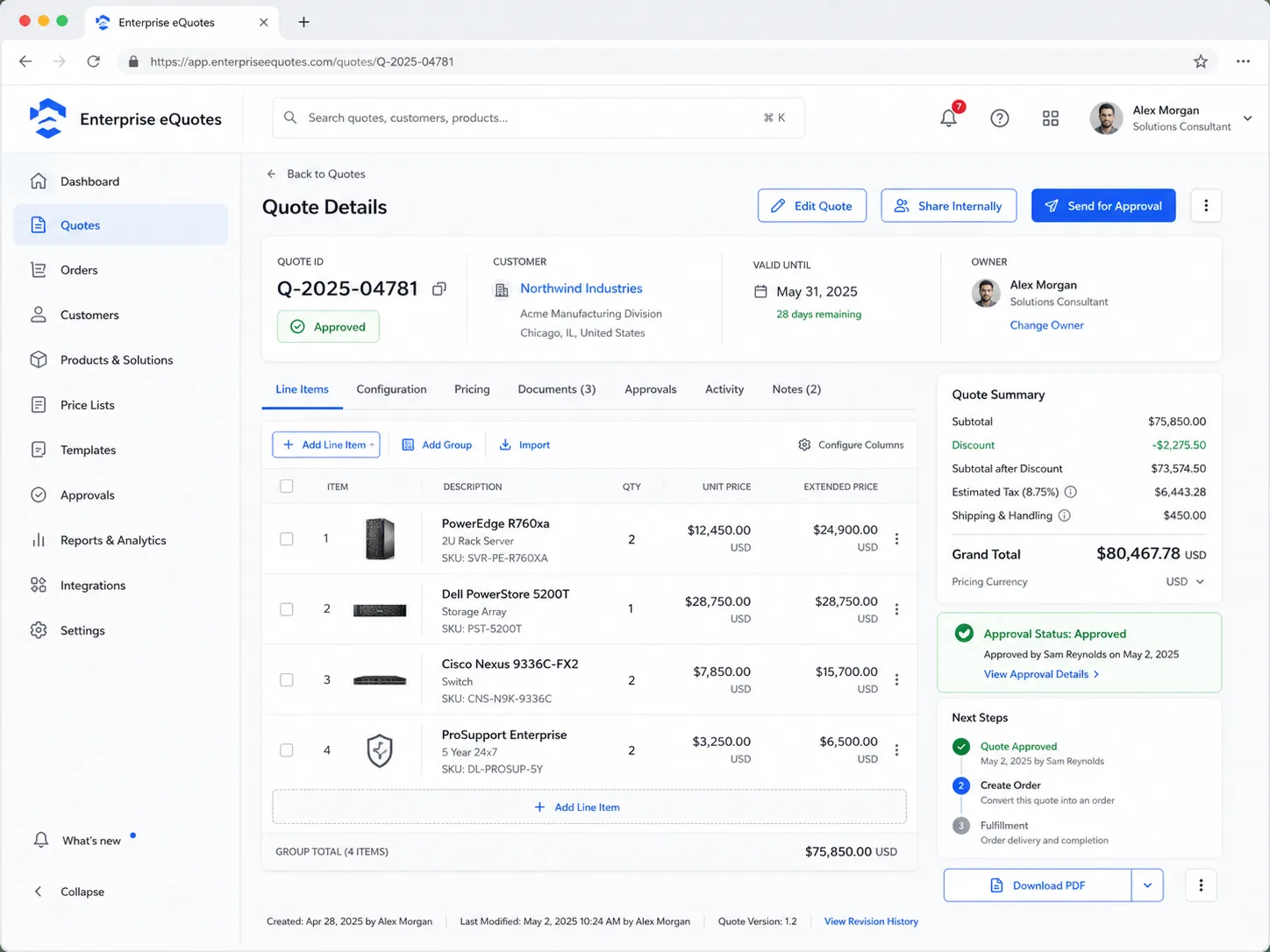
Task: Click the Import button
Action: click(524, 444)
